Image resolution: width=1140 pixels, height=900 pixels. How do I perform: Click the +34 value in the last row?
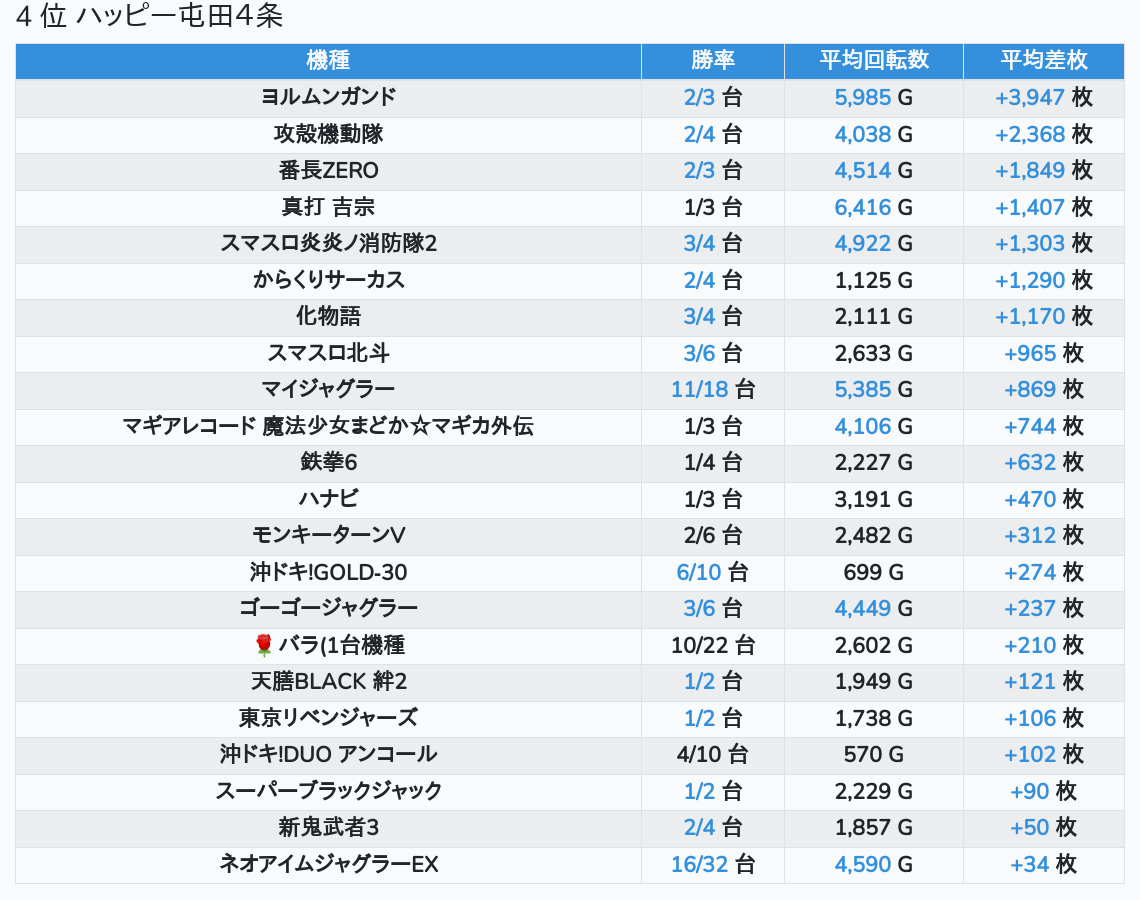(1030, 864)
